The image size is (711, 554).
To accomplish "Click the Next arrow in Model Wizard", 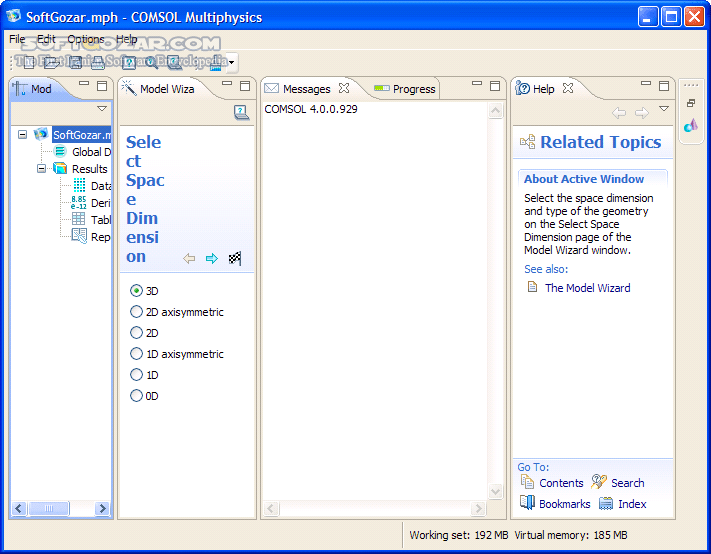I will coord(212,259).
